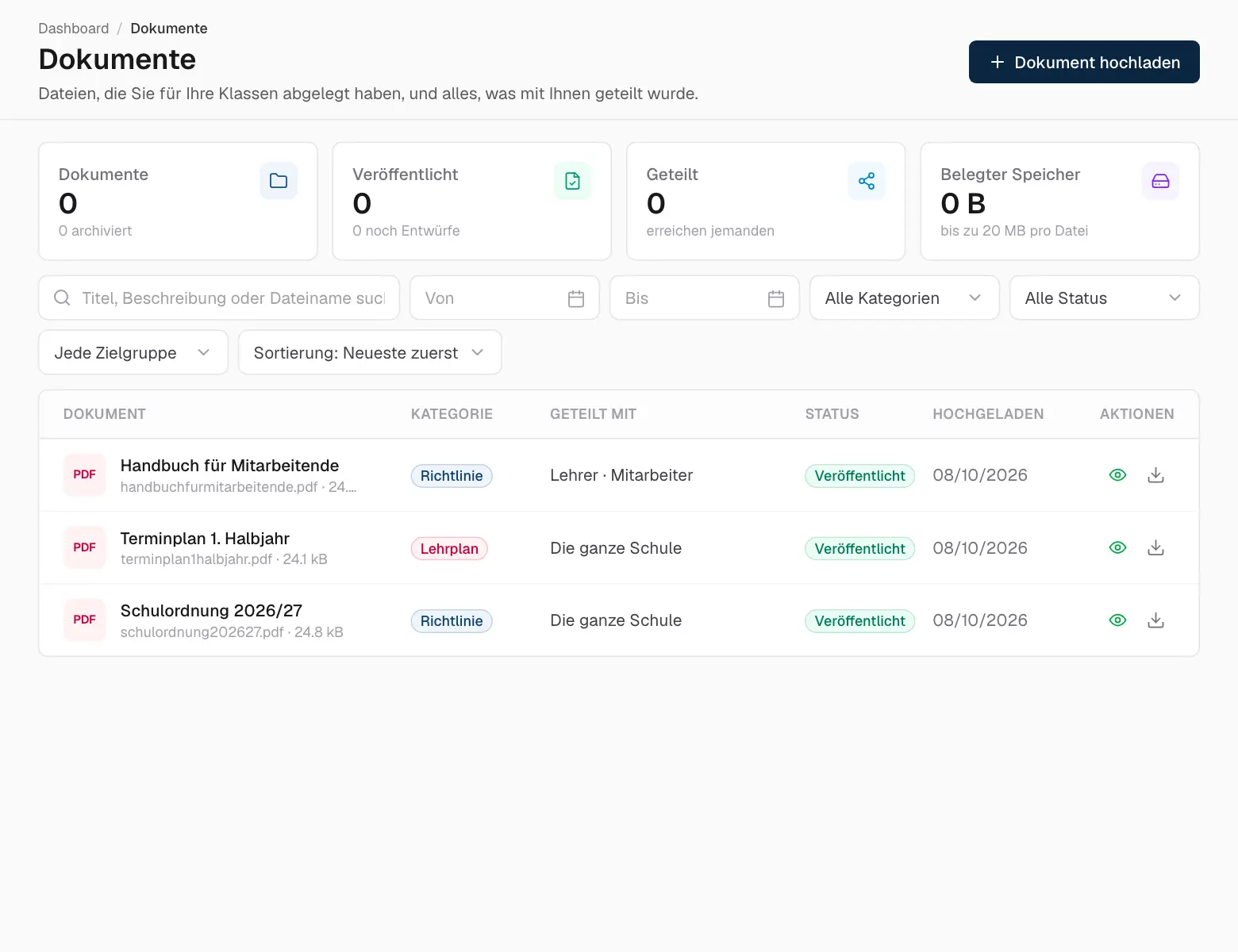The width and height of the screenshot is (1238, 952).
Task: Preview Terminplan 1. Halbjahr with eye icon
Action: coord(1117,547)
